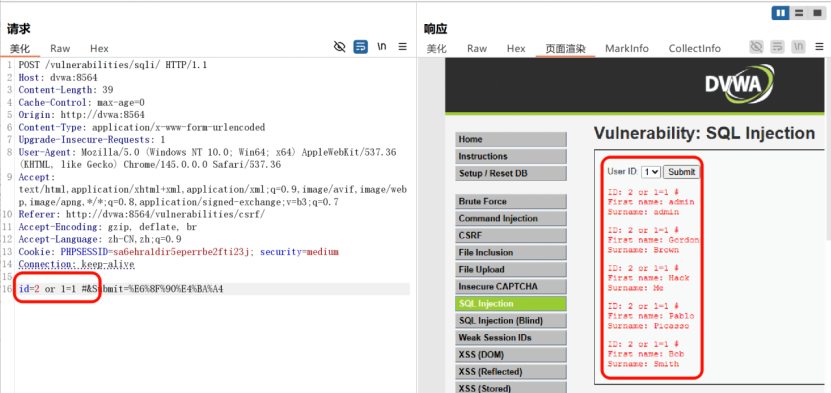Click the result 'Surname: Me'
This screenshot has width=831, height=393.
635,288
